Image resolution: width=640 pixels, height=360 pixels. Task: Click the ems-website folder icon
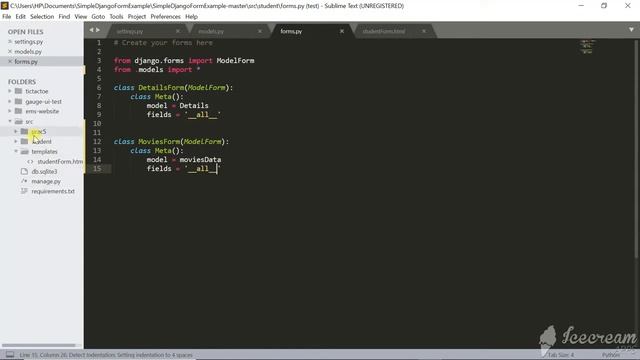click(x=18, y=111)
